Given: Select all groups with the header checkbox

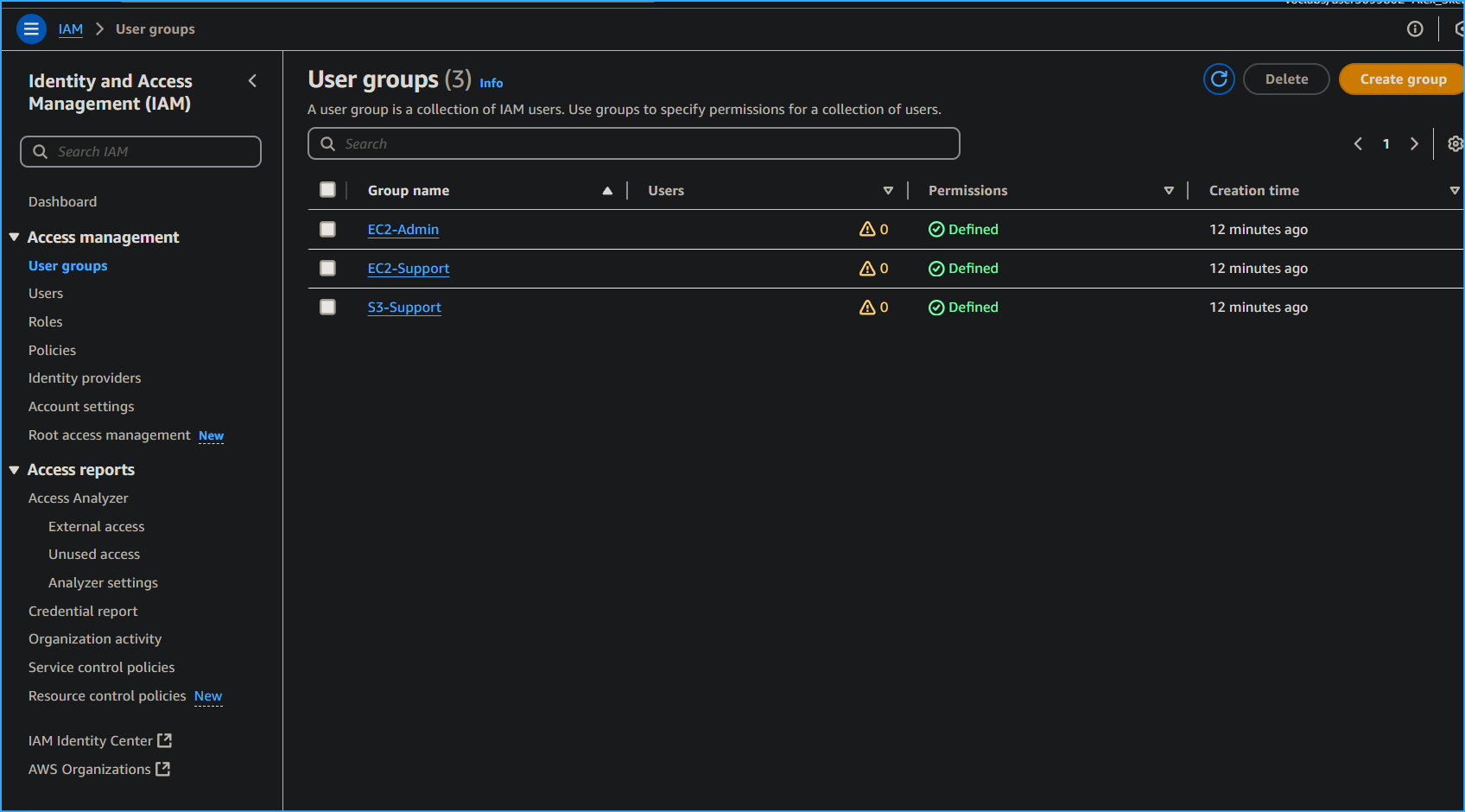Looking at the screenshot, I should (327, 189).
